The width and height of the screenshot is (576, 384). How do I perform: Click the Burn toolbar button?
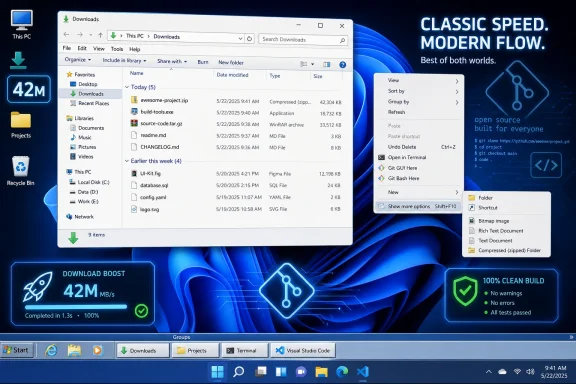[203, 62]
